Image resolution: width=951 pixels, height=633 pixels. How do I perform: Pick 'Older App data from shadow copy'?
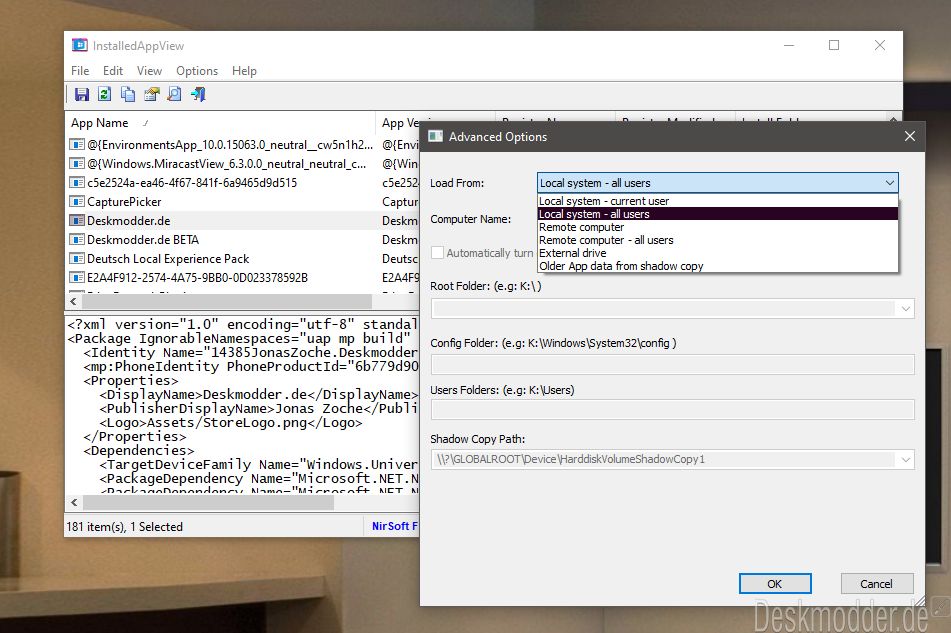717,266
